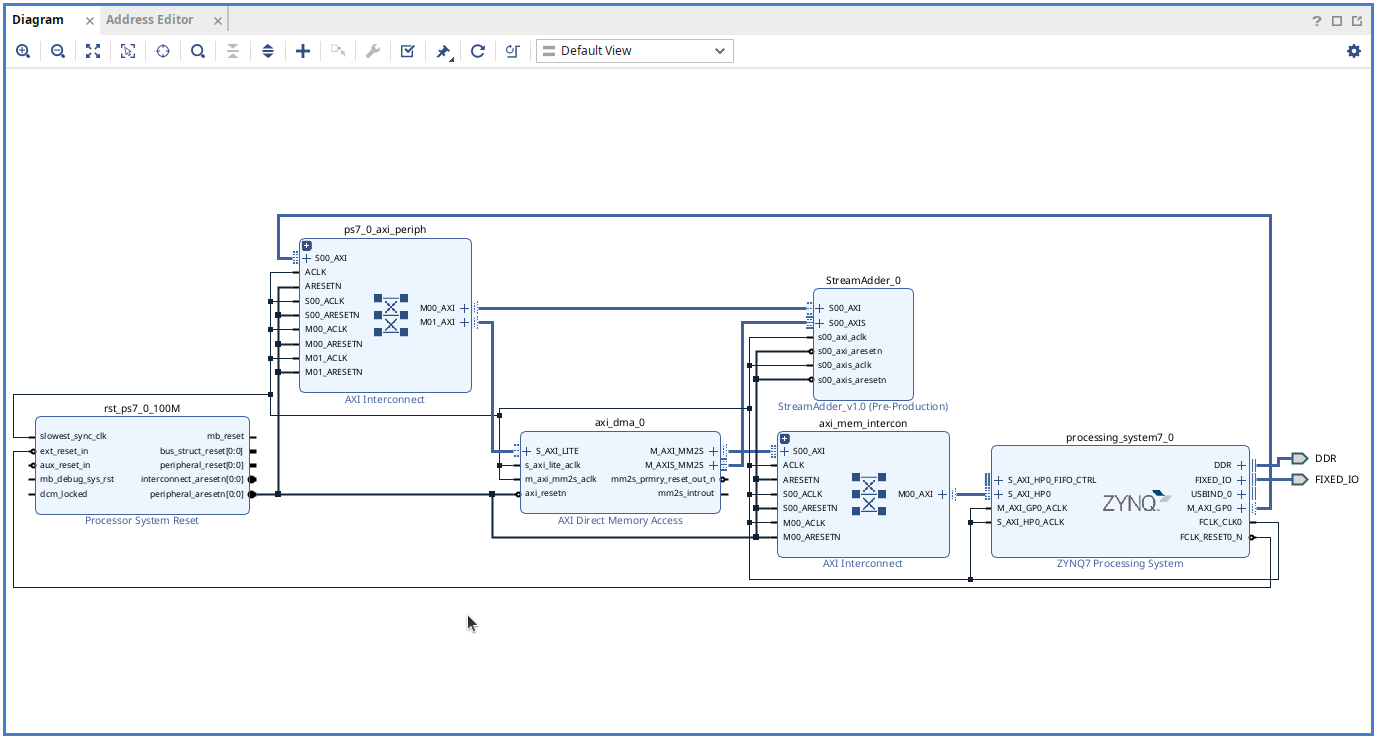Screen dimensions: 1376x740
Task: Select the dcm_locked pin on rst_ps7_0_100M
Action: tap(63, 494)
